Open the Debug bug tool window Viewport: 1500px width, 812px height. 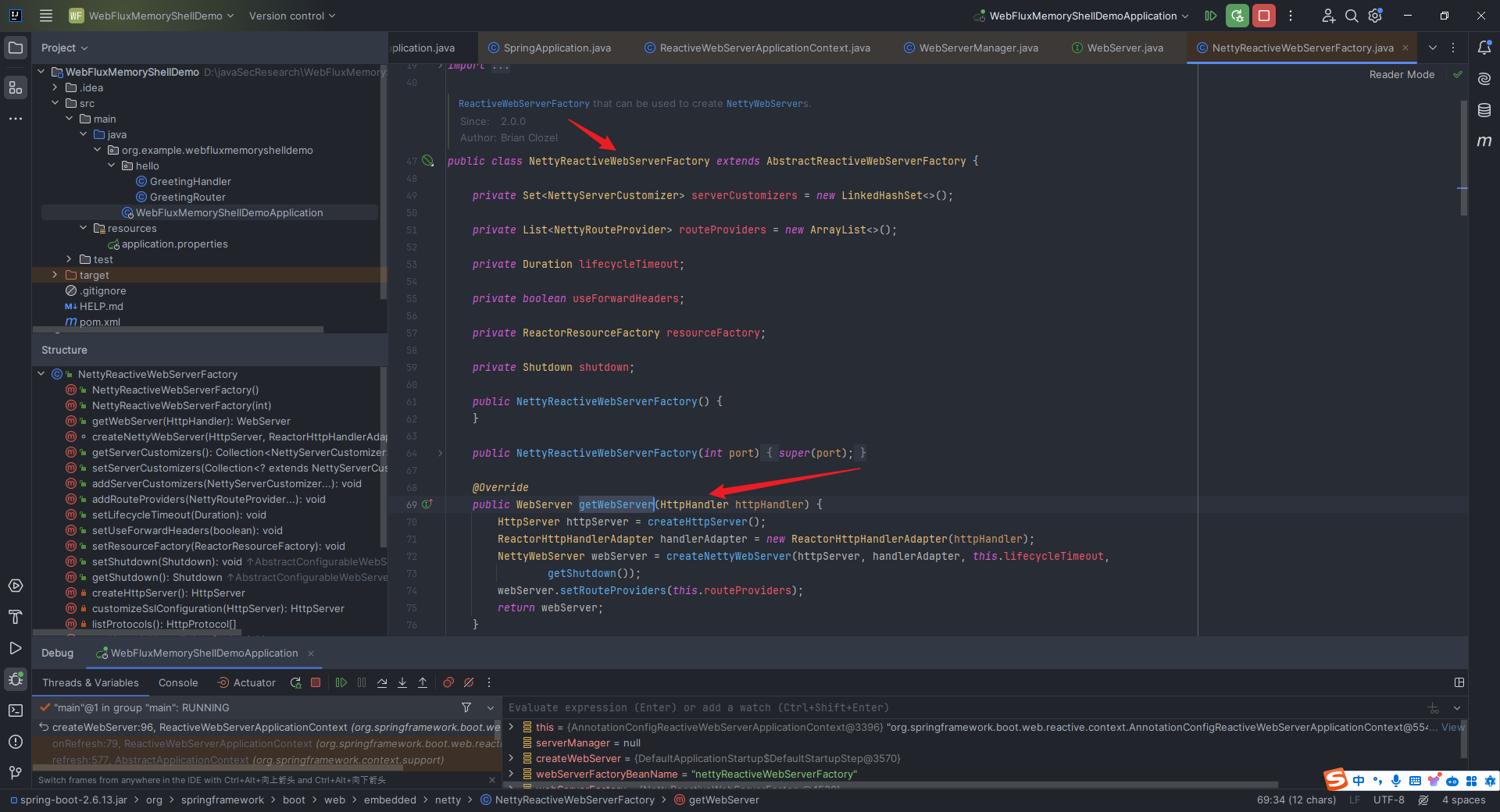16,679
